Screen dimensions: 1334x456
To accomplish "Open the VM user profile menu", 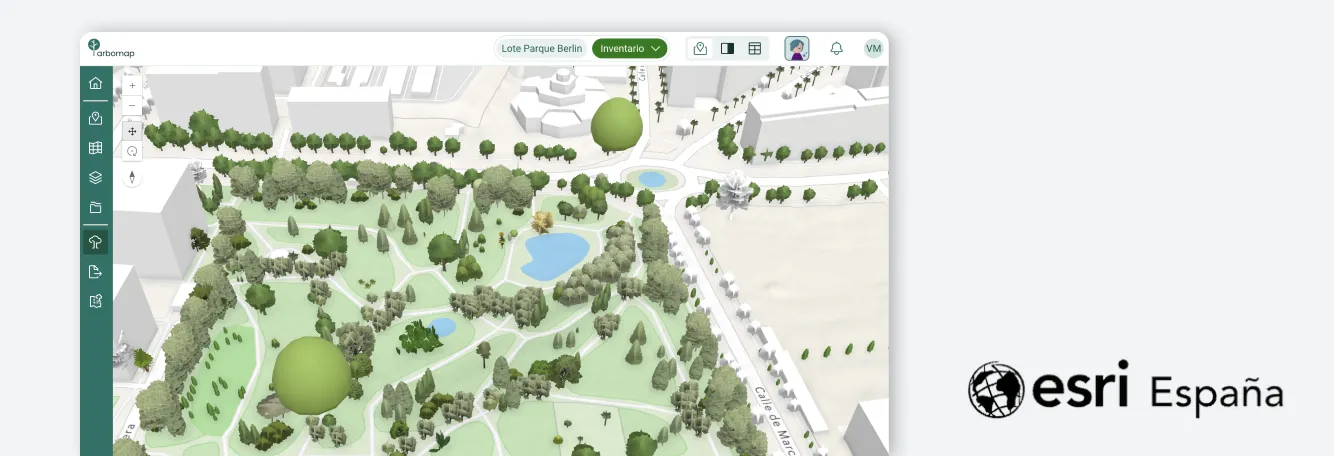I will pyautogui.click(x=874, y=48).
